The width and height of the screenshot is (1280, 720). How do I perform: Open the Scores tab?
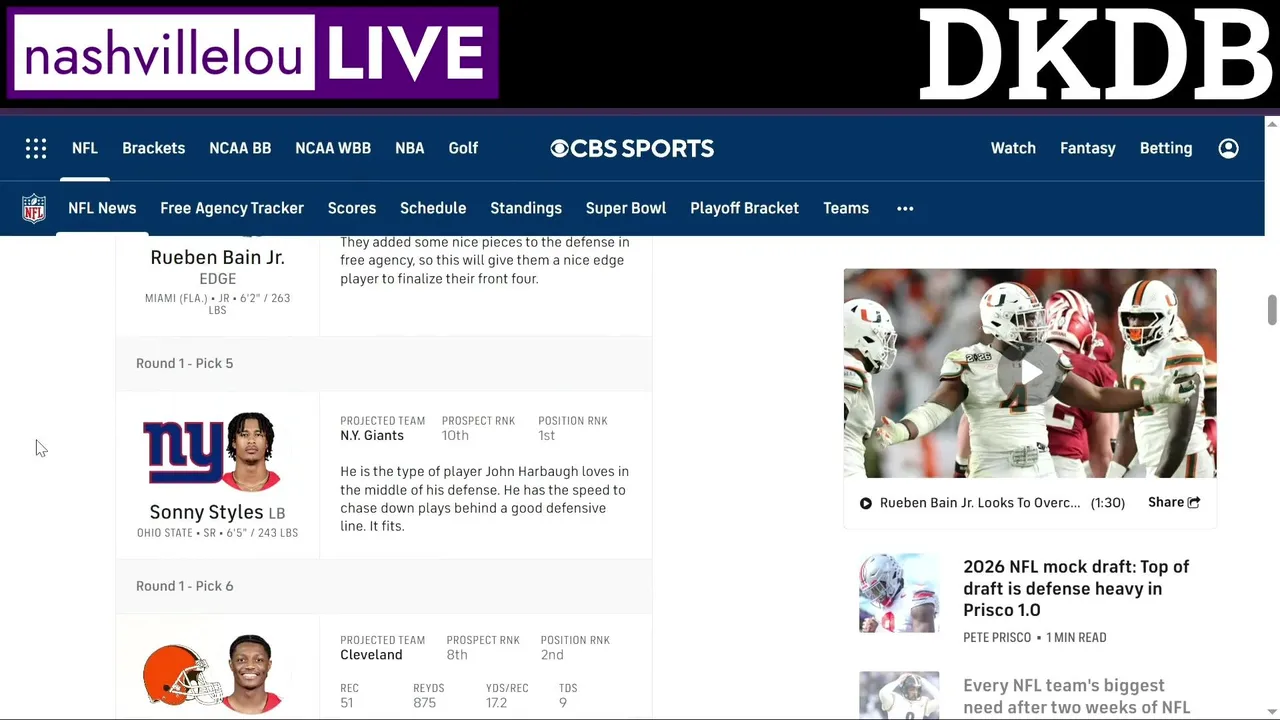[352, 208]
